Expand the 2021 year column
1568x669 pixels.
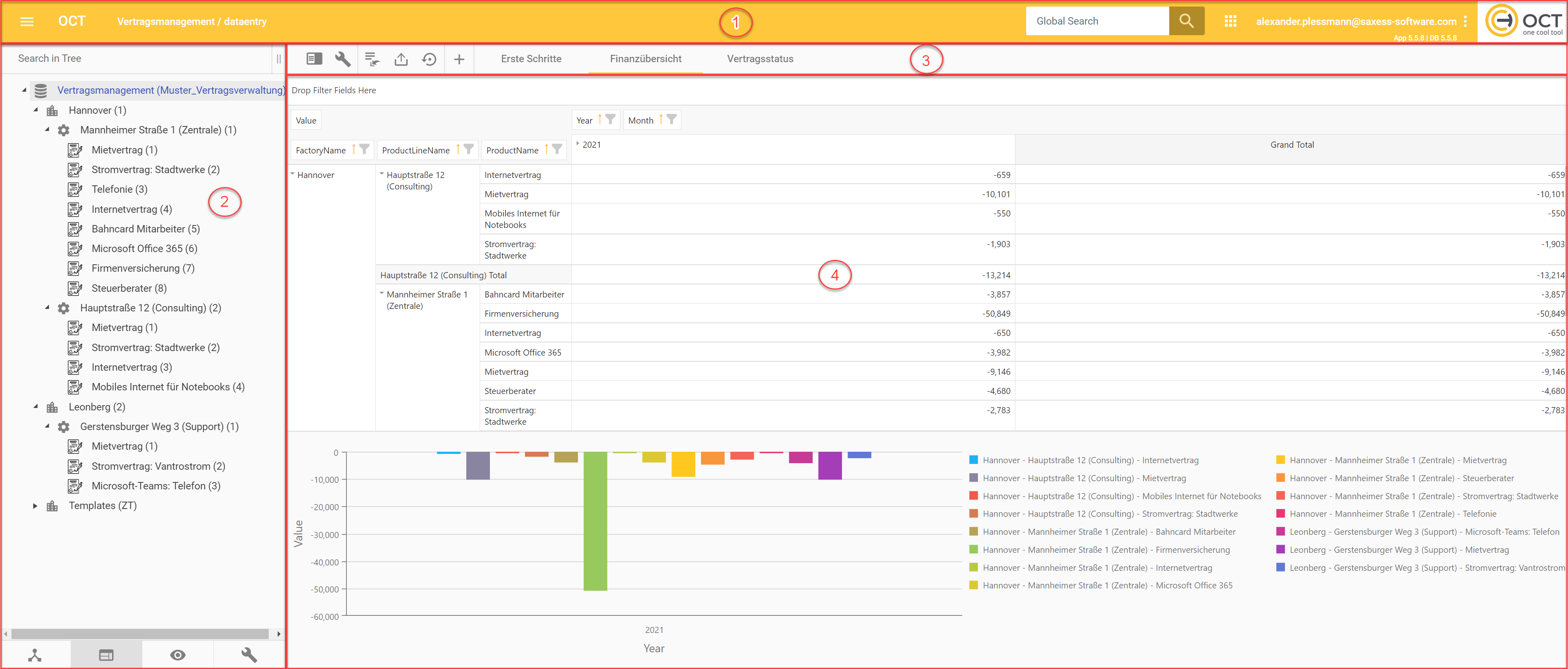577,144
